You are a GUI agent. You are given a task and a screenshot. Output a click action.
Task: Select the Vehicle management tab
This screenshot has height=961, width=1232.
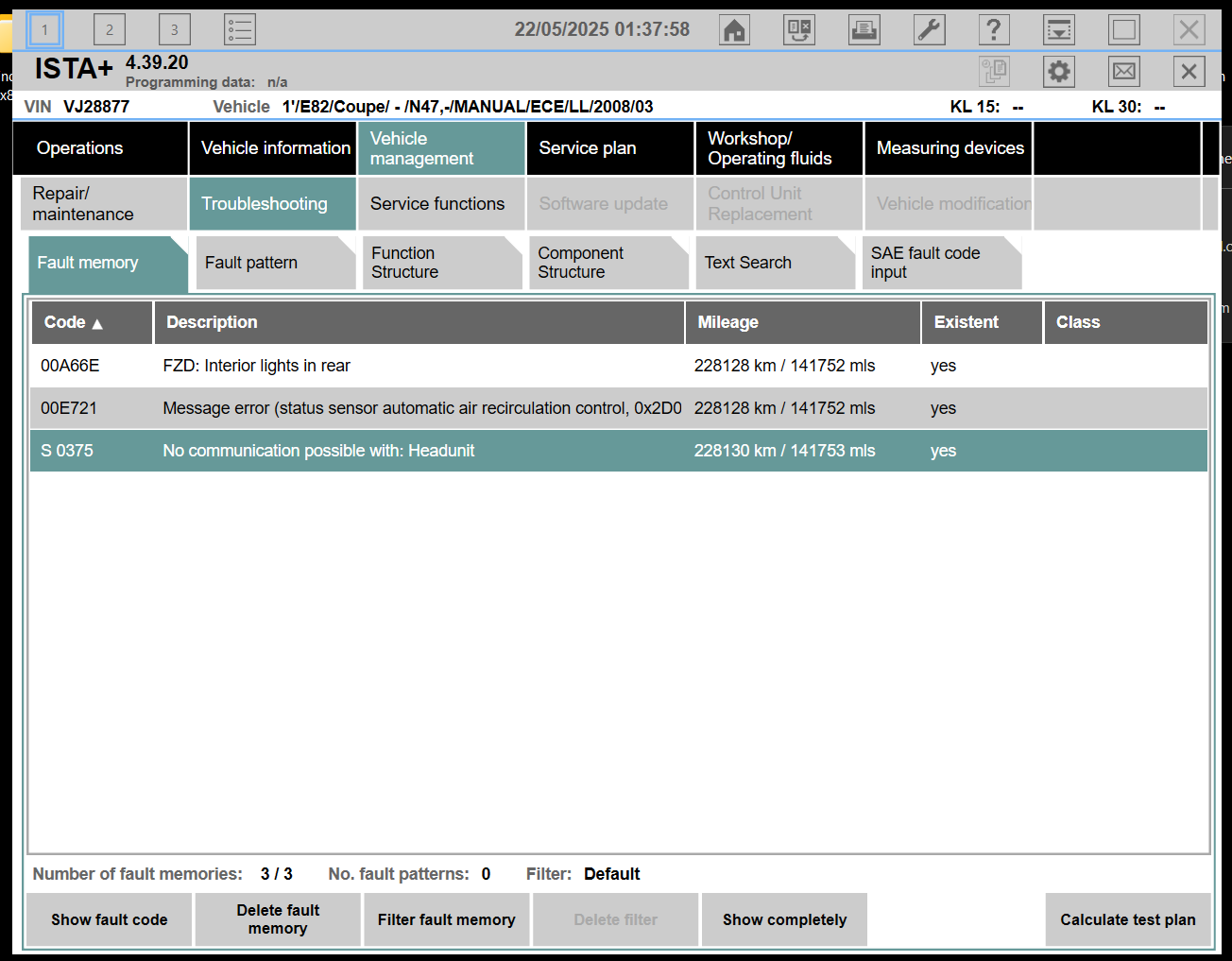click(441, 148)
